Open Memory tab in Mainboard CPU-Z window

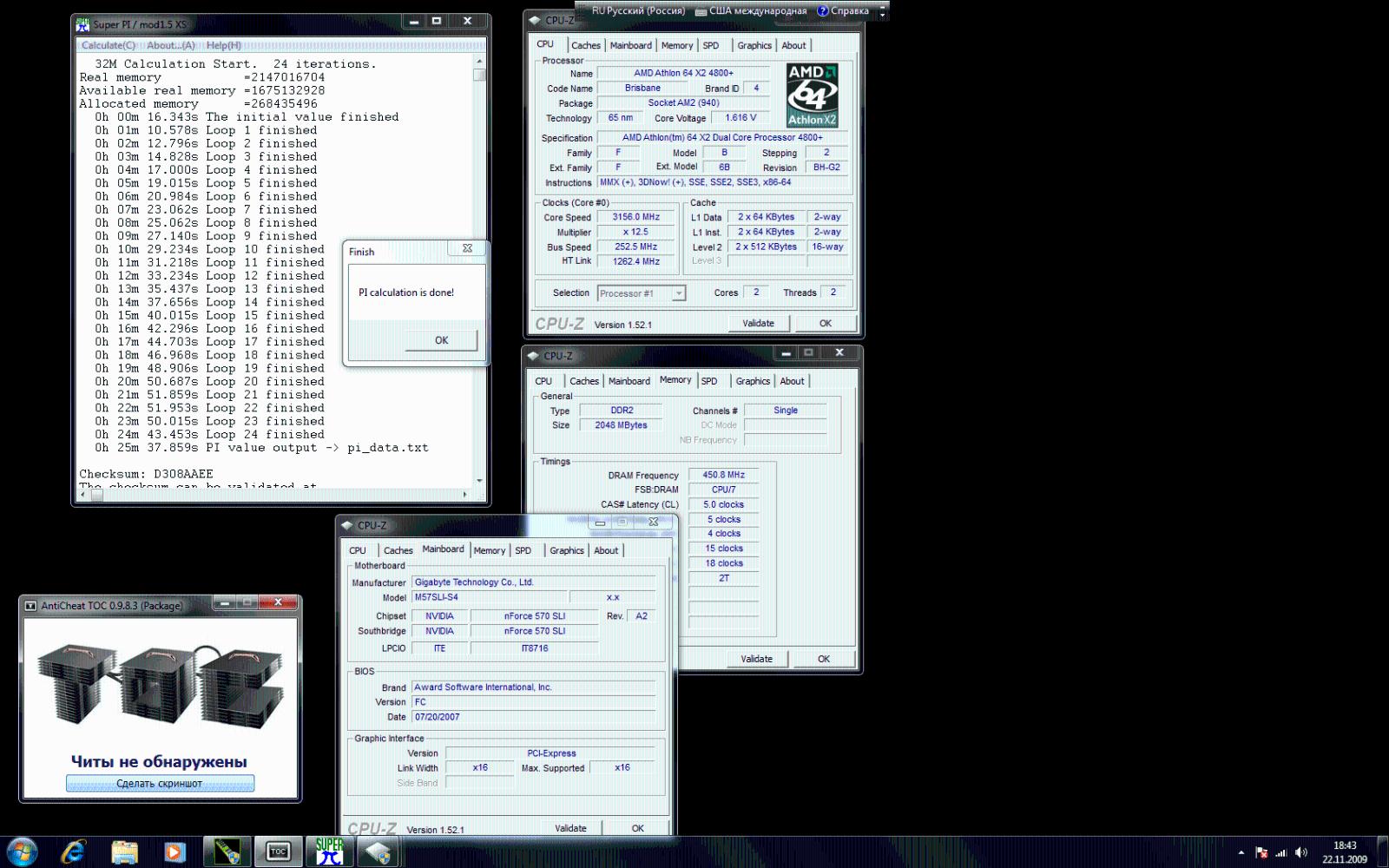point(490,550)
